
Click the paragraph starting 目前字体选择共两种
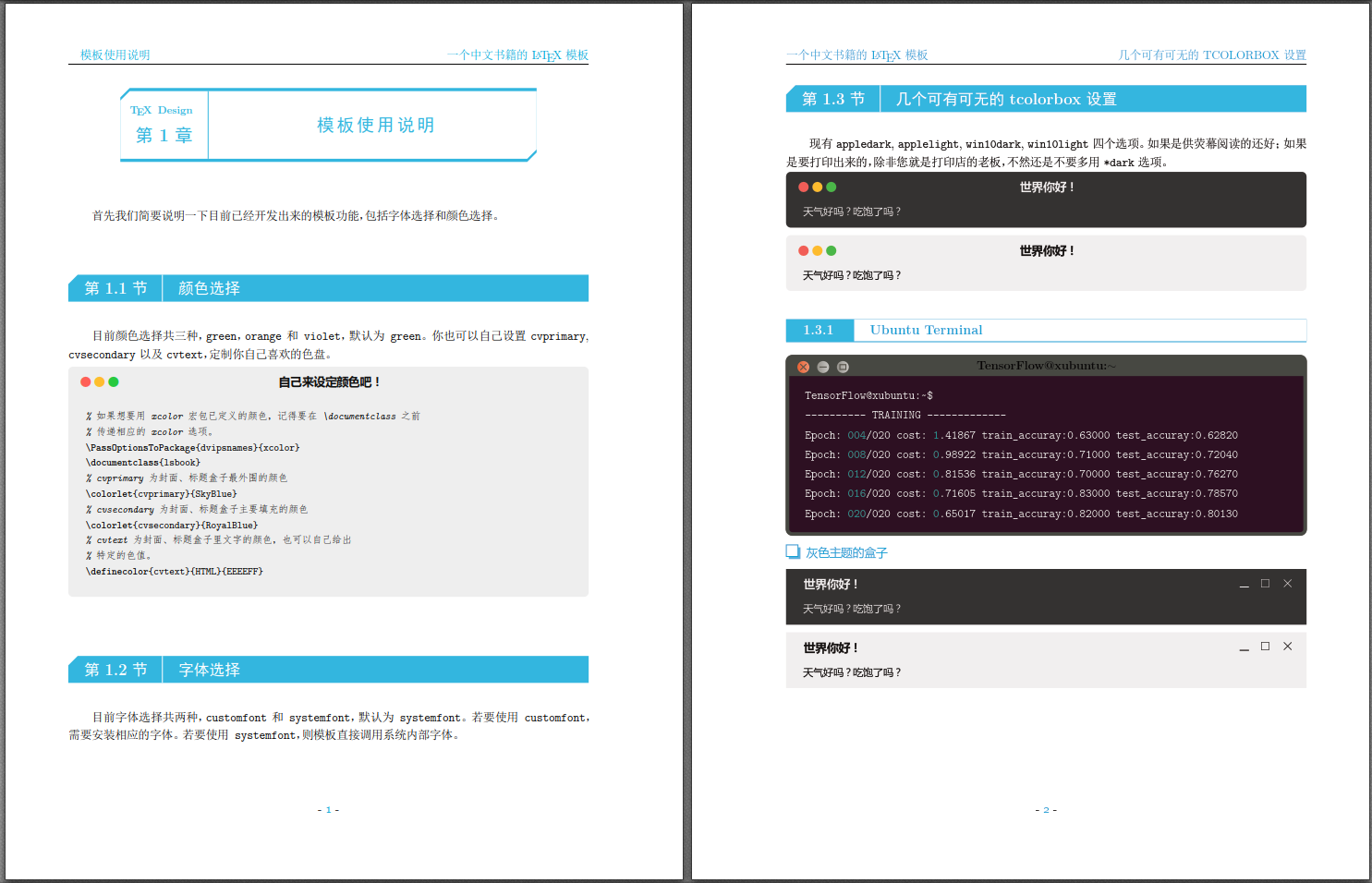(329, 726)
